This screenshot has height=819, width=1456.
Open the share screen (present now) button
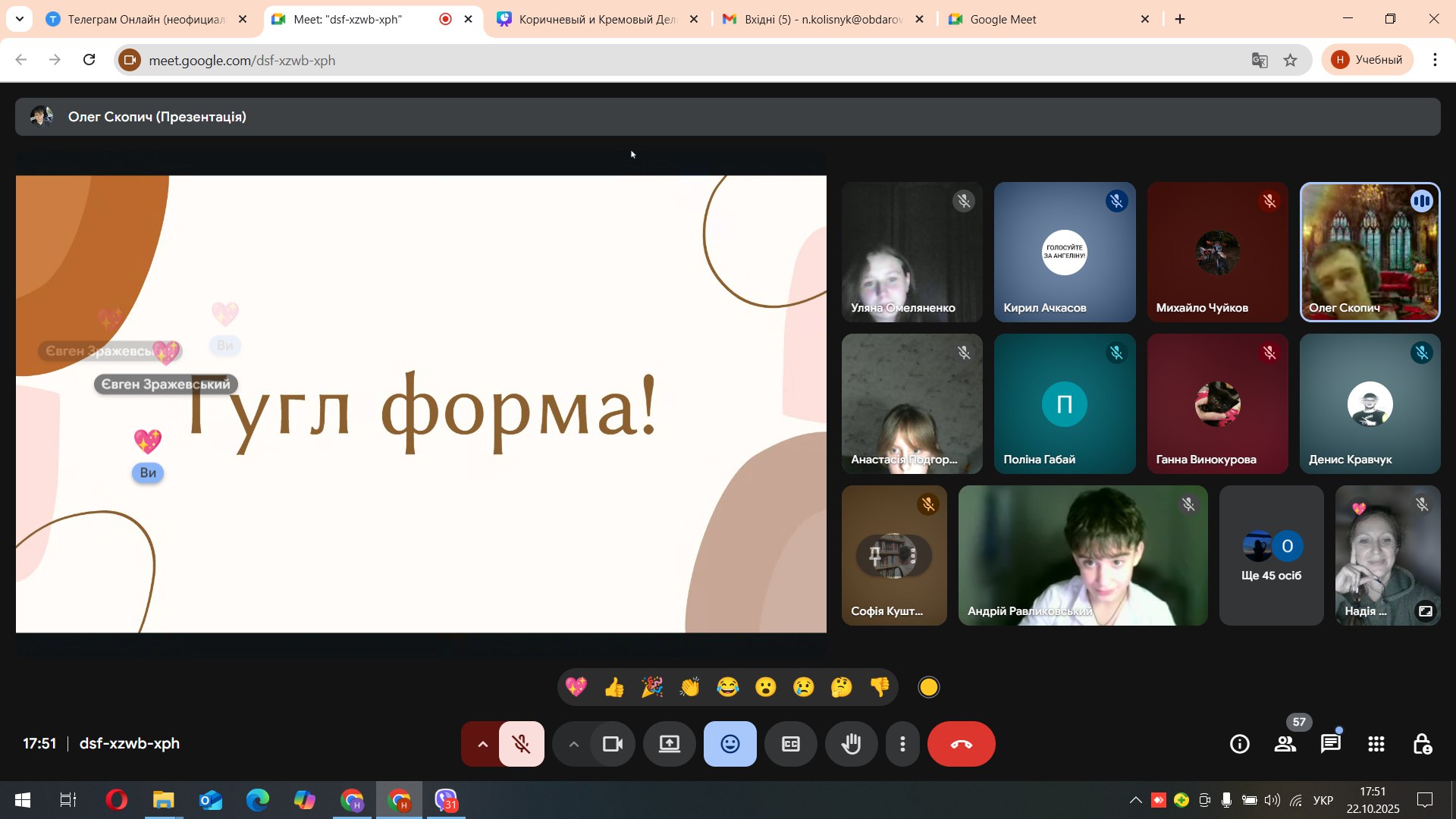tap(669, 744)
